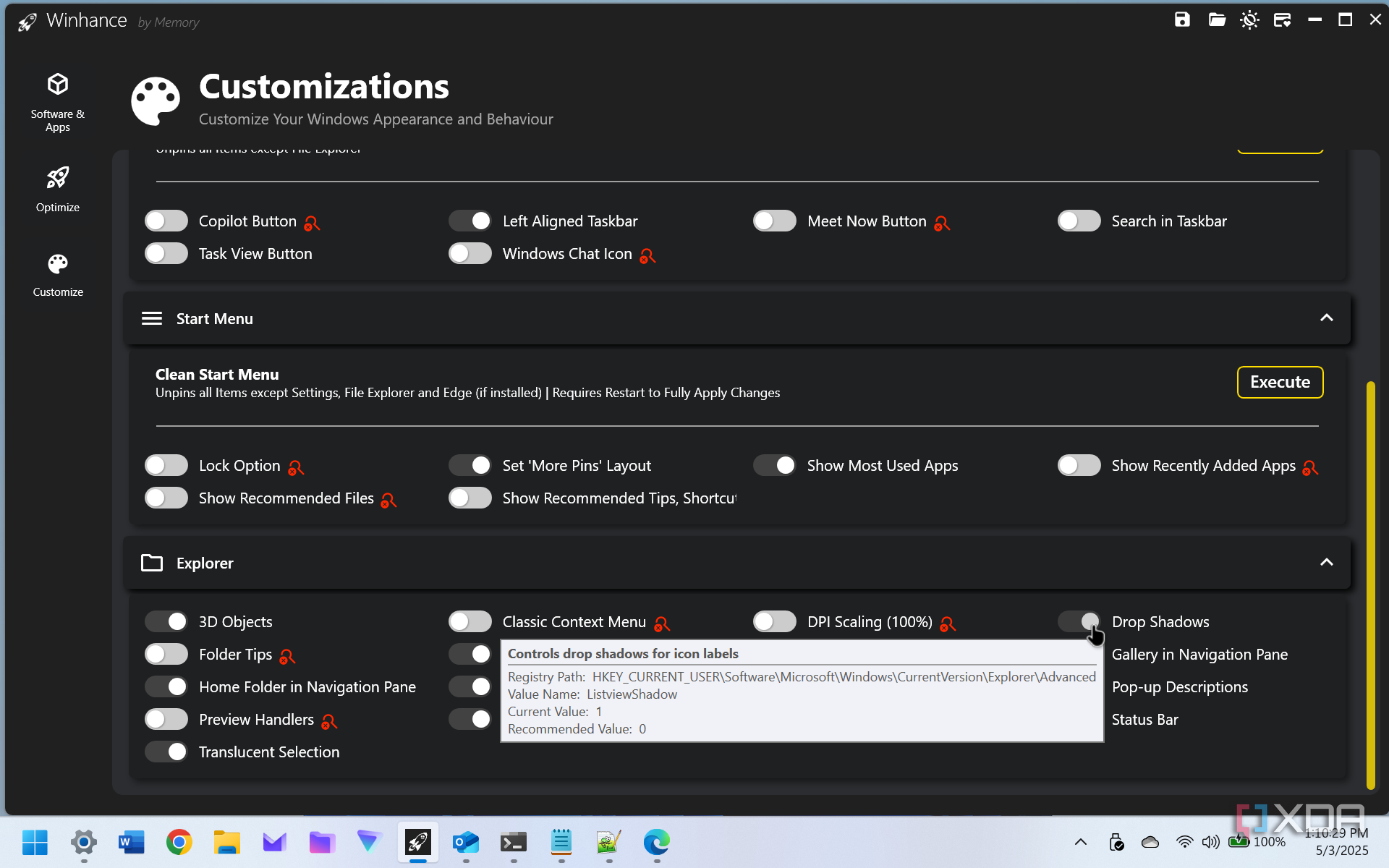Screen dimensions: 1389x868
Task: Open Google Chrome from the taskbar
Action: 179,842
